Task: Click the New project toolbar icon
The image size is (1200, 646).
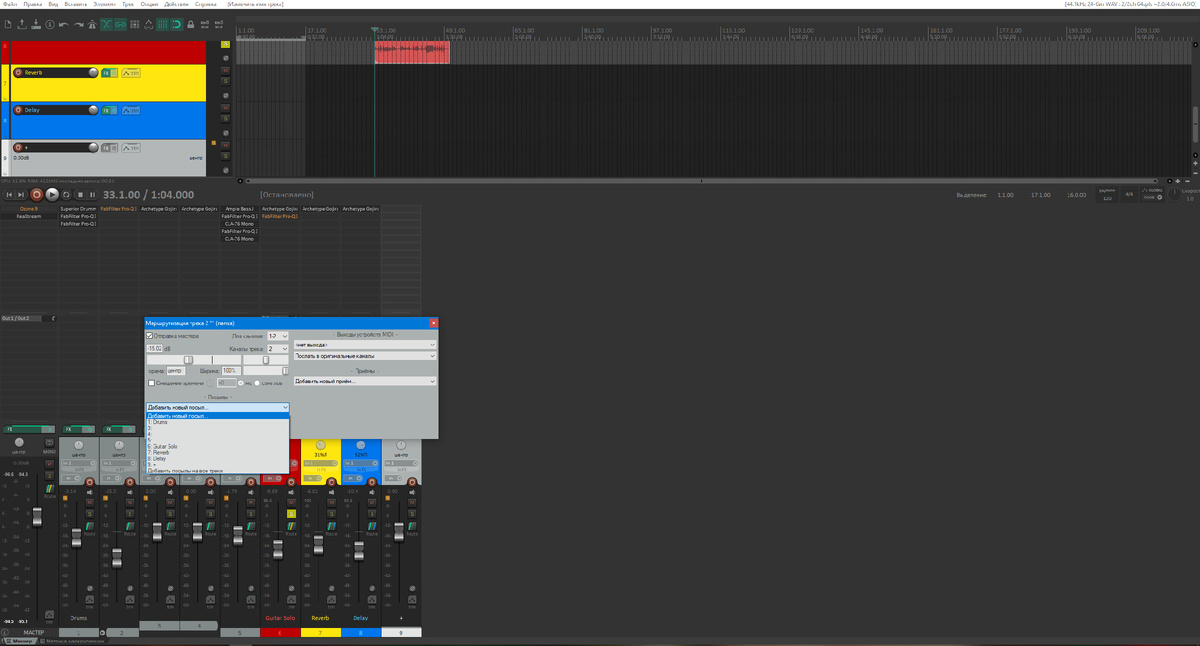Action: tap(8, 24)
